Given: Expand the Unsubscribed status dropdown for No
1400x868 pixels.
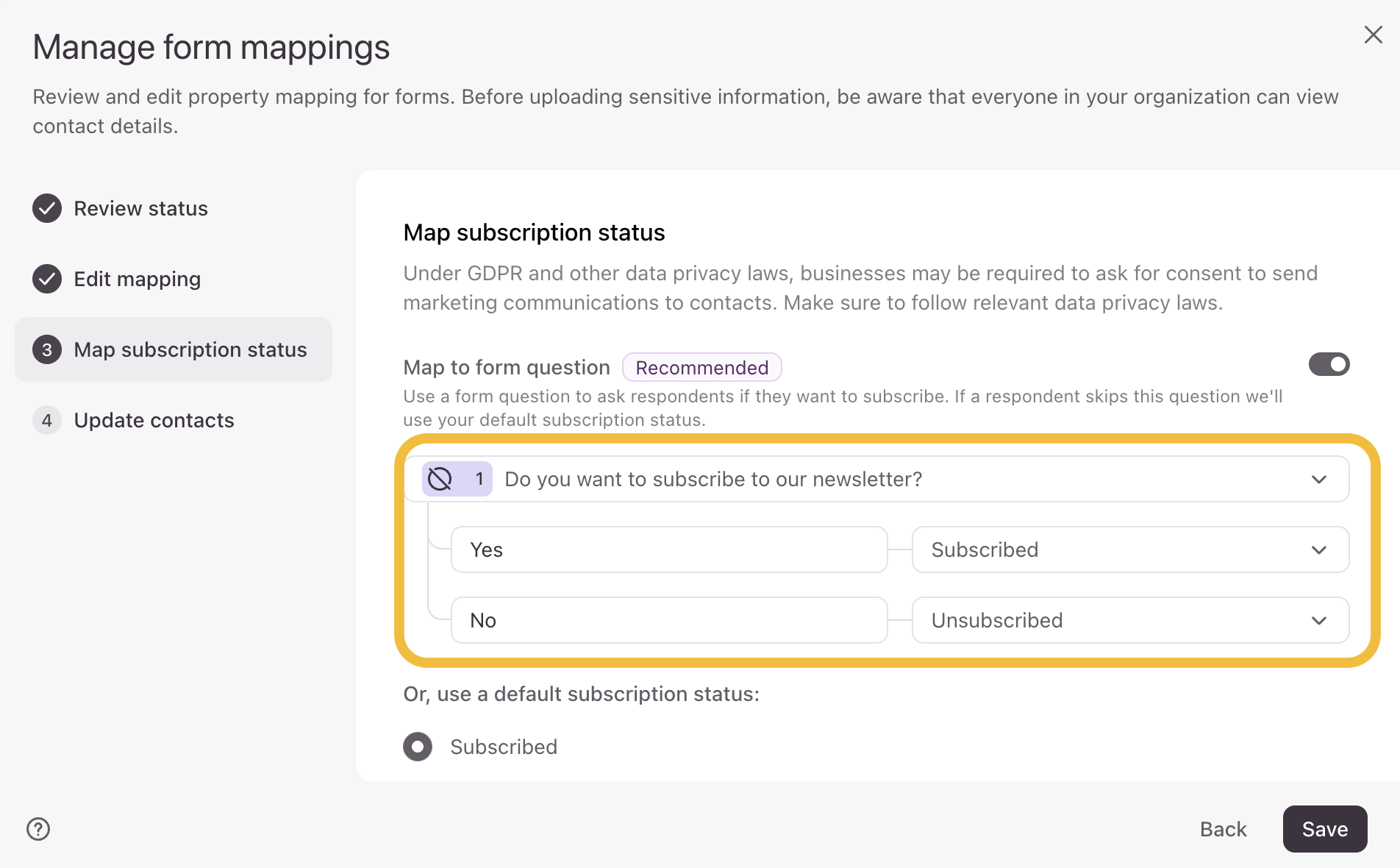Looking at the screenshot, I should pos(1129,620).
